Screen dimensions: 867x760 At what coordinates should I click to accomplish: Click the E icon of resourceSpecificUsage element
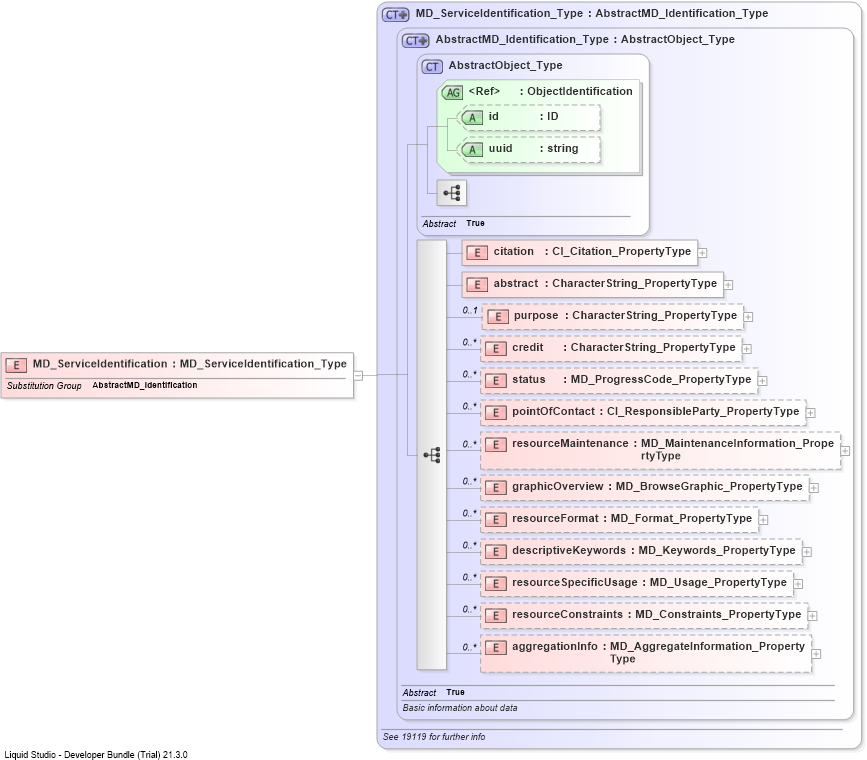pyautogui.click(x=496, y=584)
